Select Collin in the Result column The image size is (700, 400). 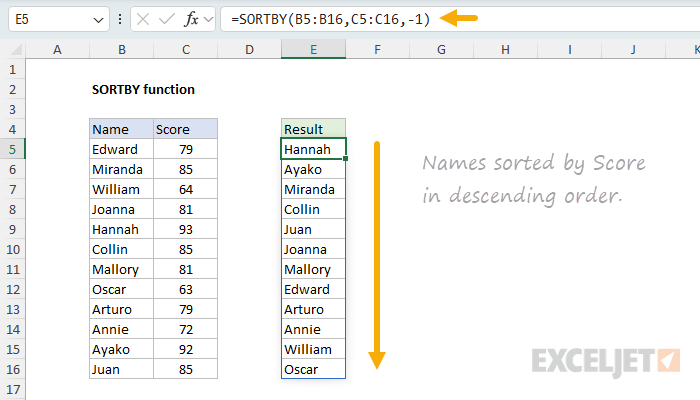(x=313, y=209)
